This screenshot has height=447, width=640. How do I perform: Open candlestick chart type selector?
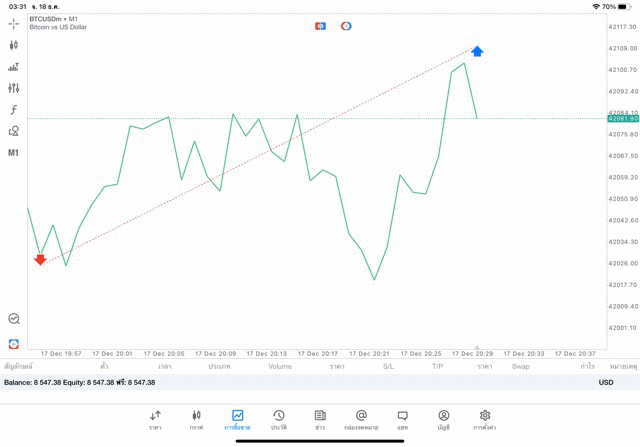14,45
